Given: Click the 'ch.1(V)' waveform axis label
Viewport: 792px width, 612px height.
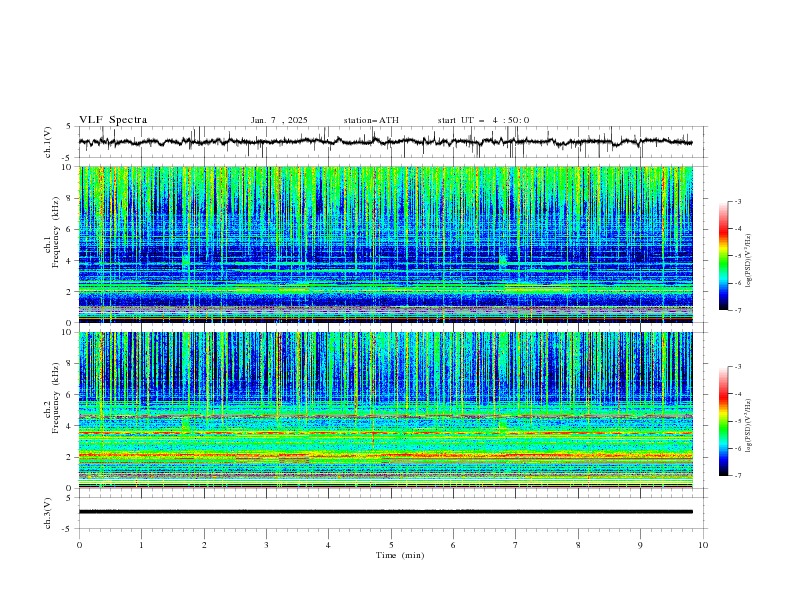Looking at the screenshot, I should click(48, 142).
